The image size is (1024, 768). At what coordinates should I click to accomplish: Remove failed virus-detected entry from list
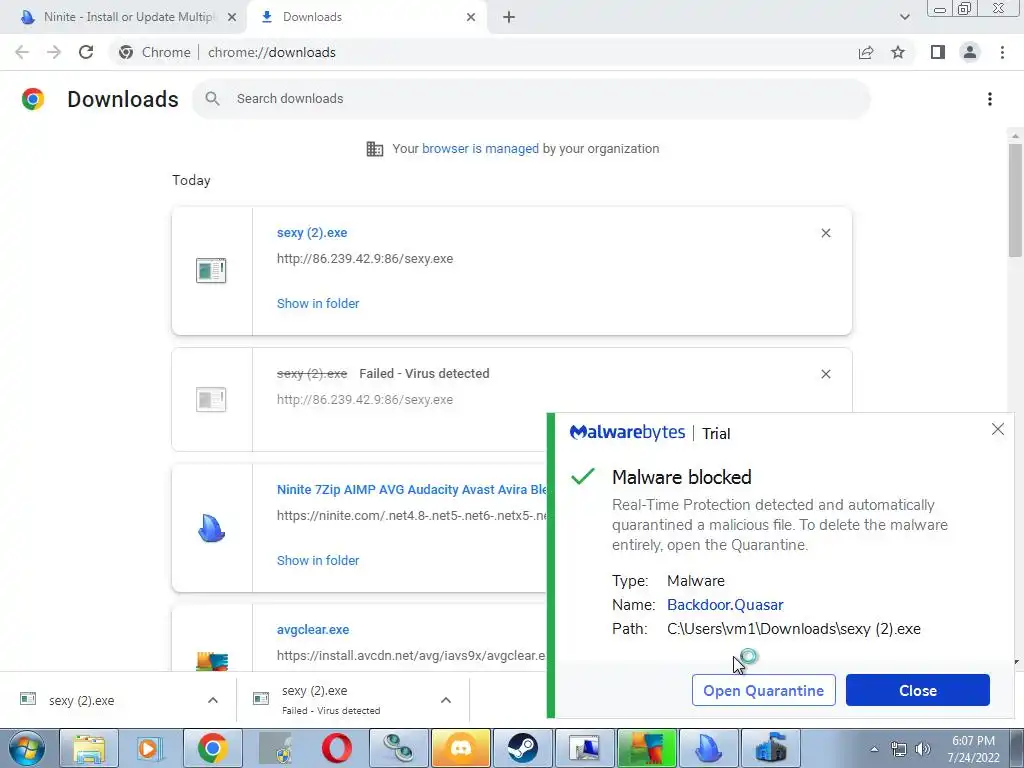pos(826,374)
